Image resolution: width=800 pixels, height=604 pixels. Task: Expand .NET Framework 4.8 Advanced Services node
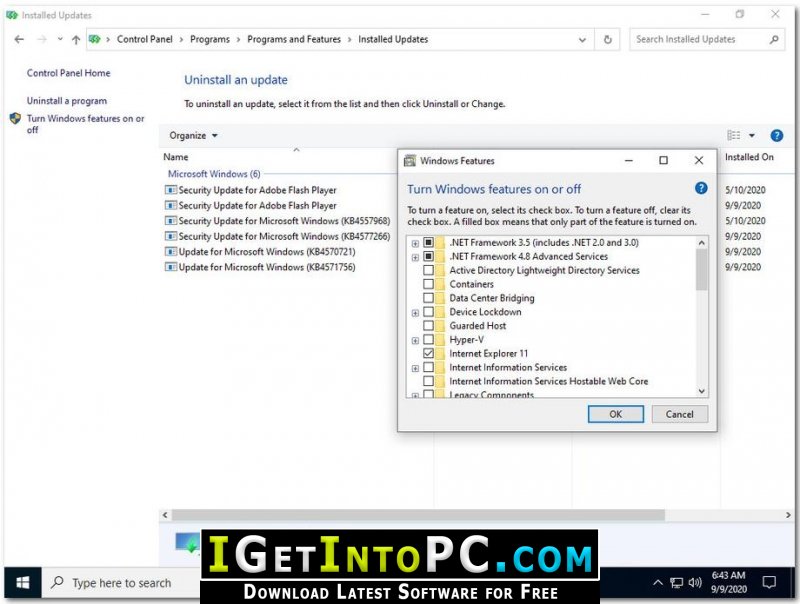(415, 257)
